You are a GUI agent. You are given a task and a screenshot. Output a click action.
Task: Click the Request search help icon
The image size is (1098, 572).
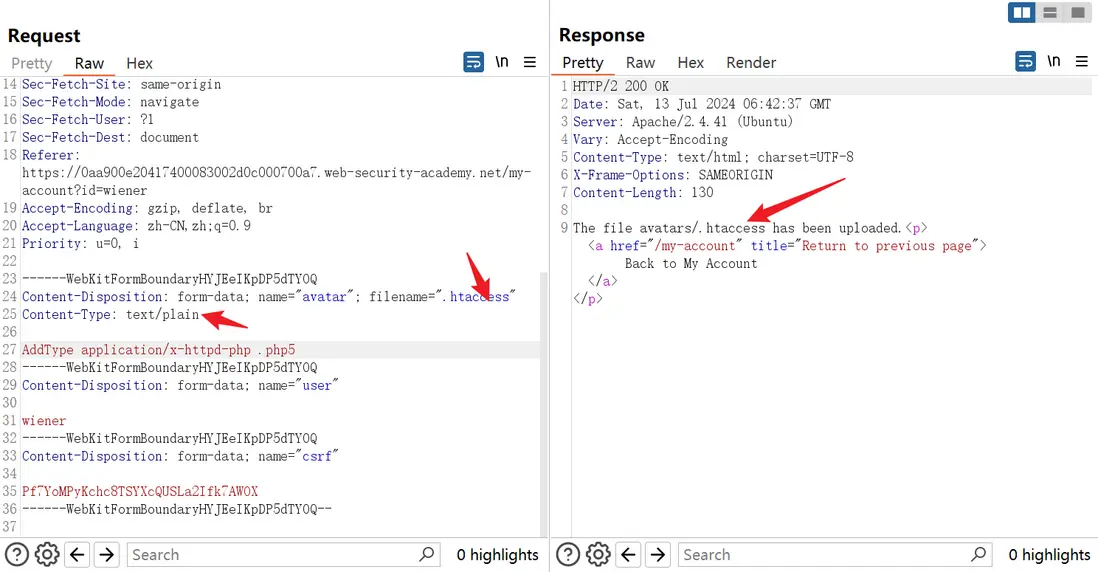[17, 554]
